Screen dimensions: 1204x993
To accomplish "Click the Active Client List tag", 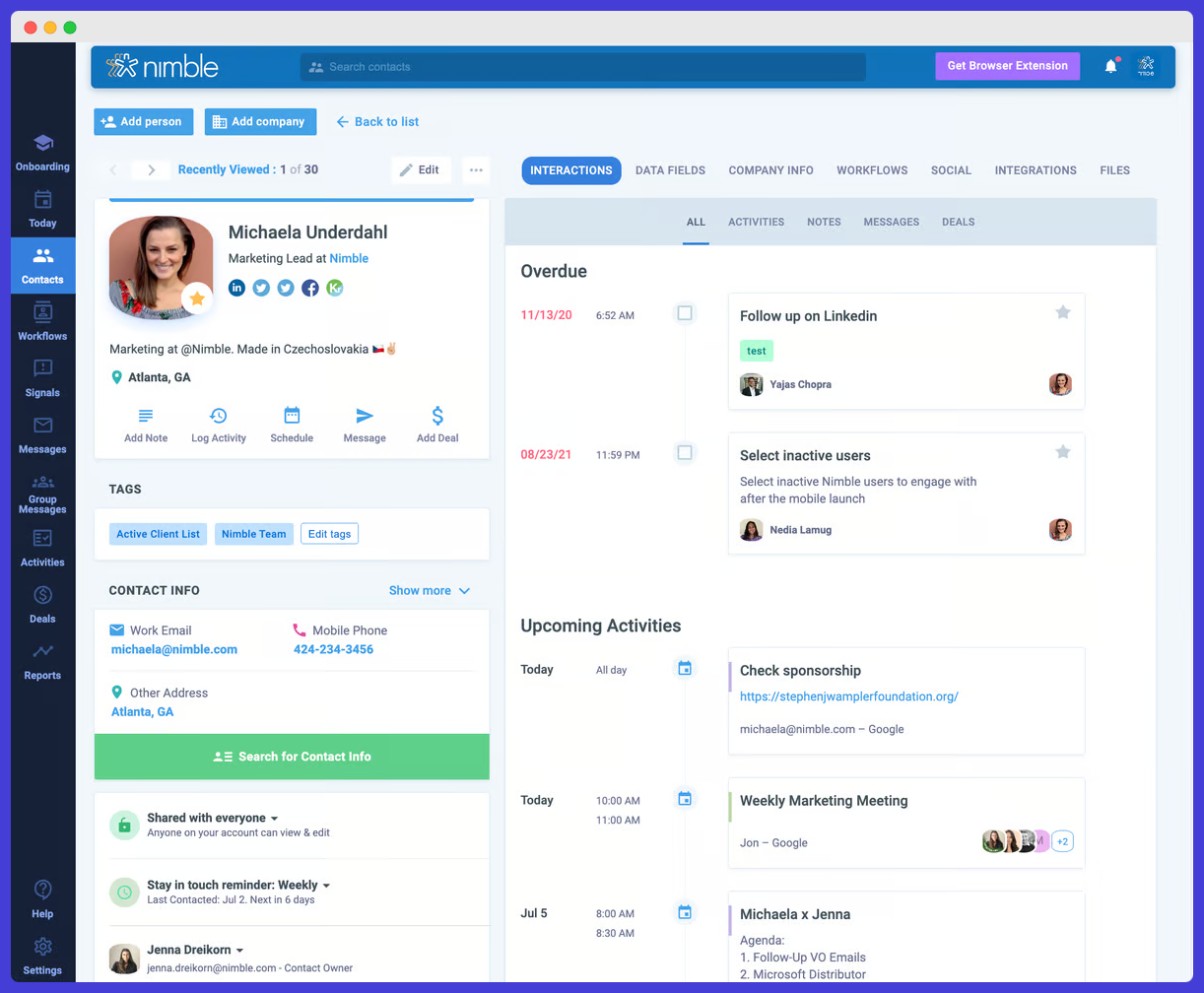I will 158,534.
